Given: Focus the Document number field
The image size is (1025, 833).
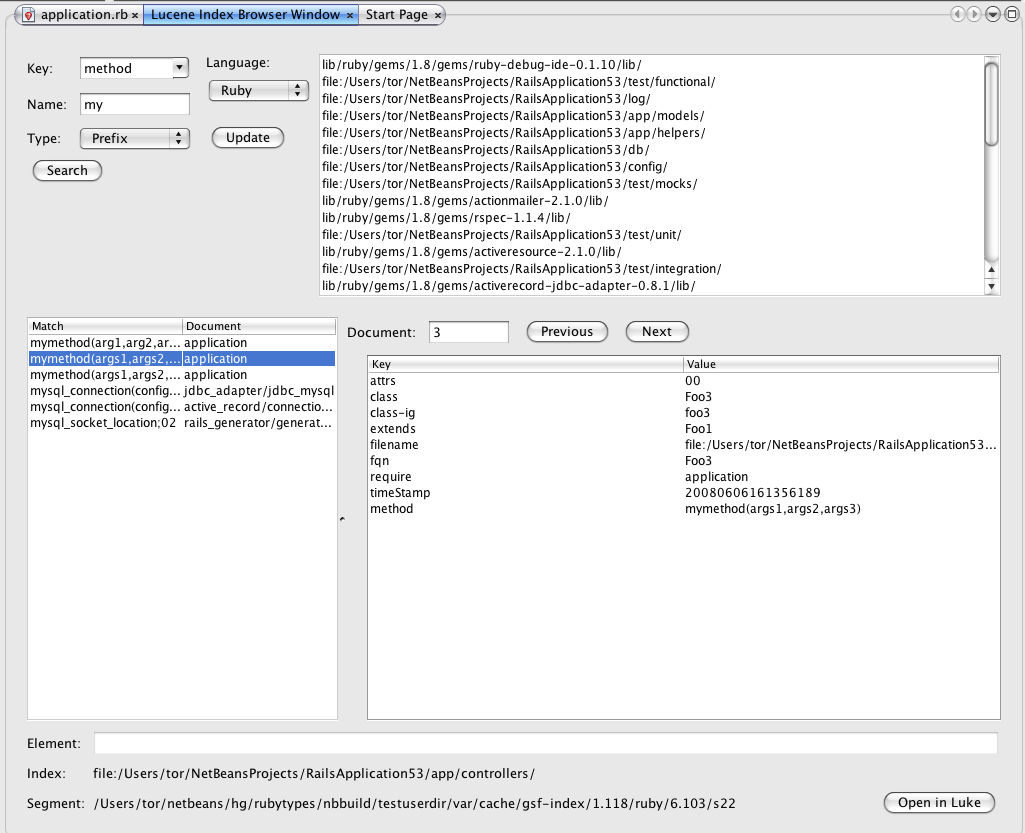Looking at the screenshot, I should (469, 332).
